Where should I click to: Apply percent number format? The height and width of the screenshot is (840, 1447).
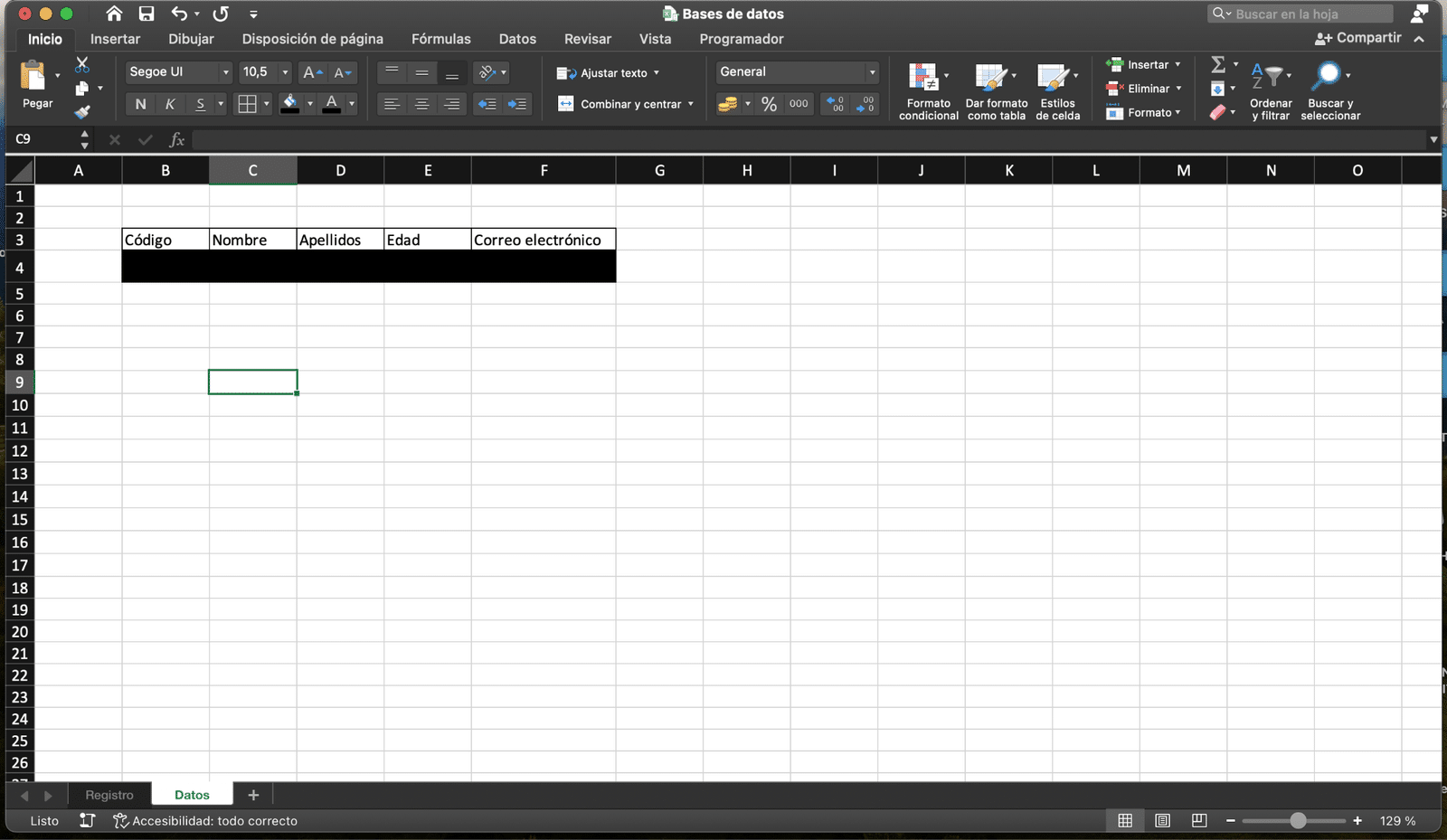point(770,104)
